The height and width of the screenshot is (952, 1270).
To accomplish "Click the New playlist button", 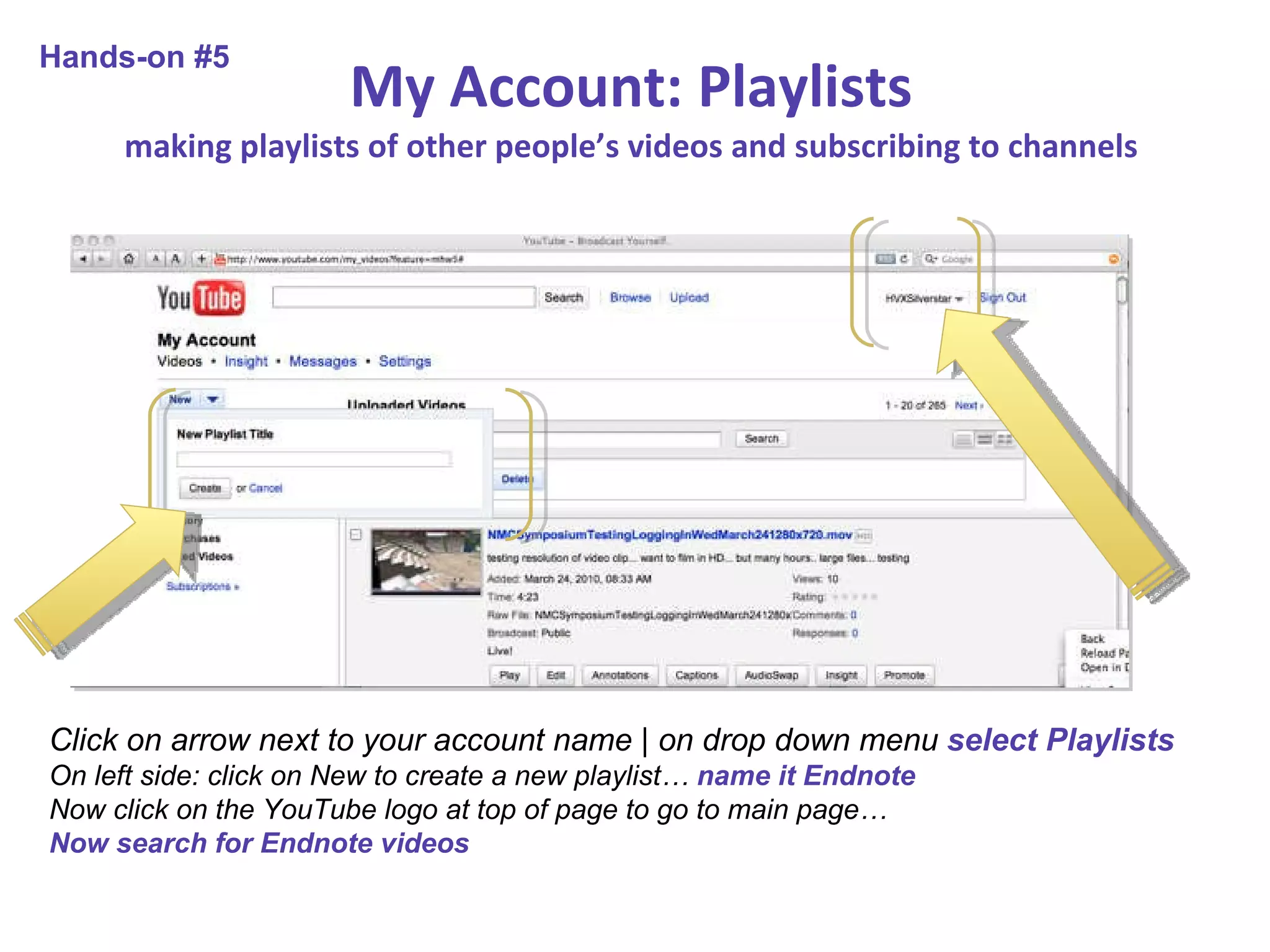I will 181,400.
